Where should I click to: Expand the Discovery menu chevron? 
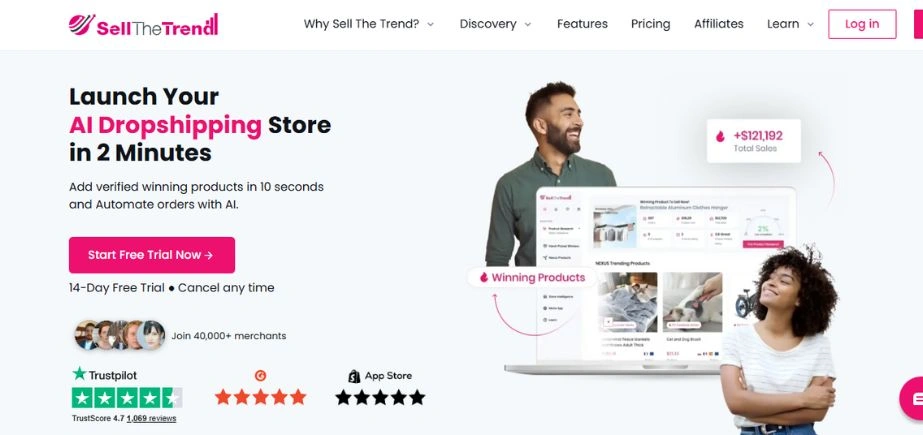click(x=527, y=25)
